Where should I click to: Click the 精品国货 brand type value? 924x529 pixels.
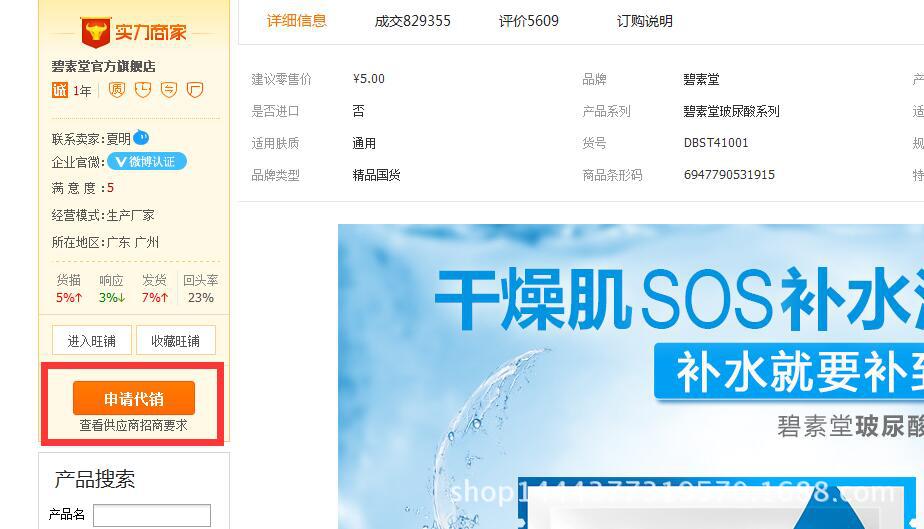pos(377,175)
